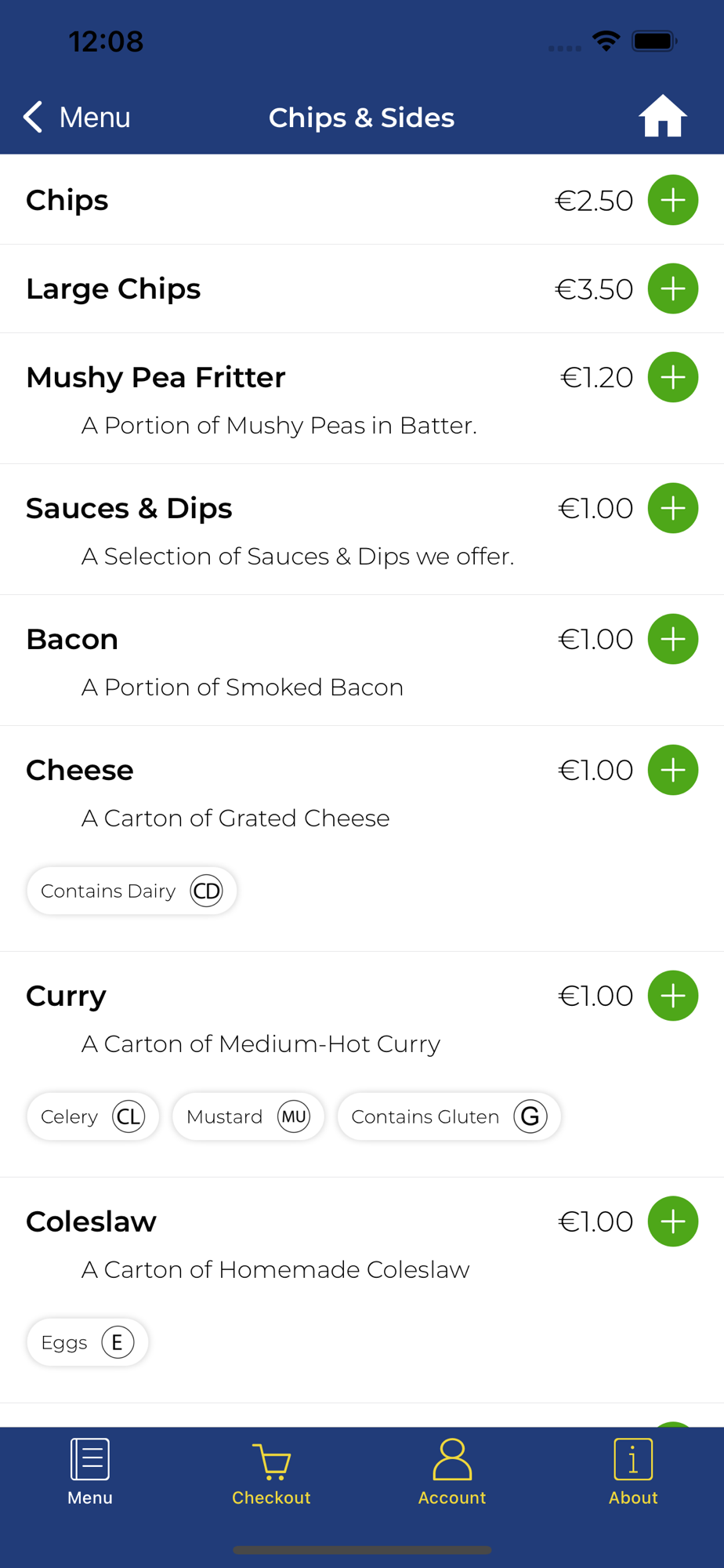Screen dimensions: 724x1568
Task: Add Bacon portion using plus button
Action: point(672,639)
